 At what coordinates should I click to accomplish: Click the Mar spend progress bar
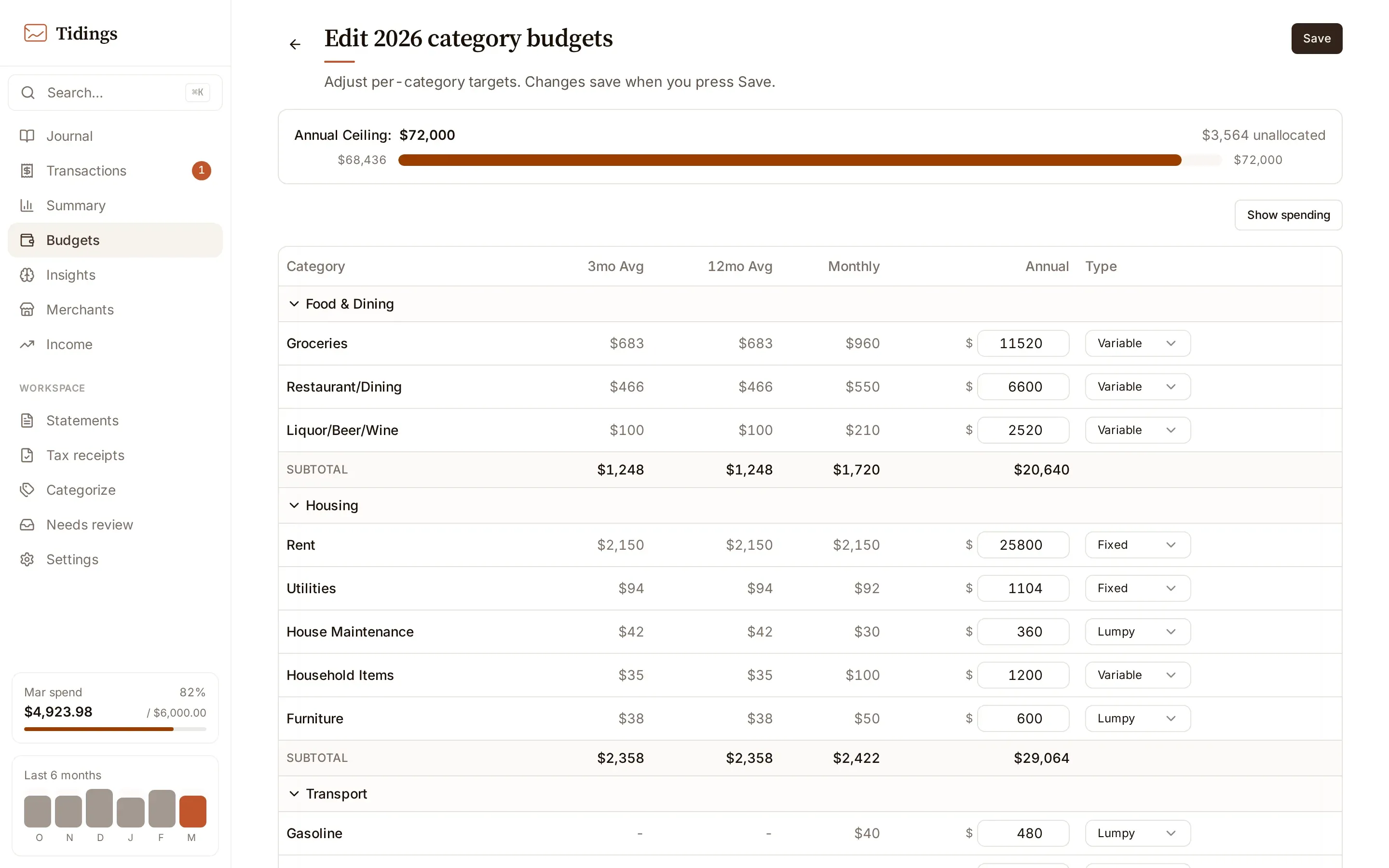pos(115,729)
